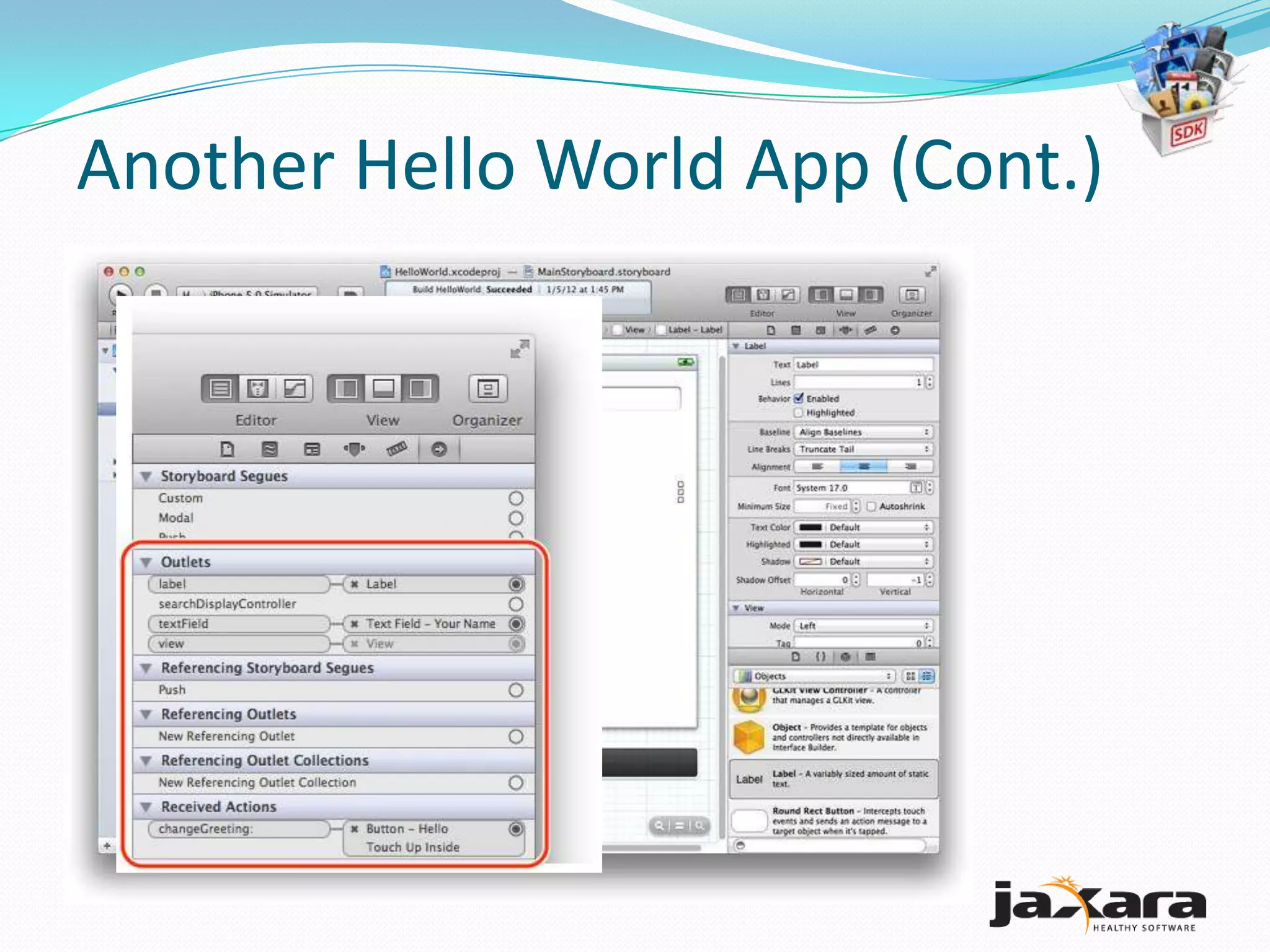Viewport: 1270px width, 952px height.
Task: Open the Attributes inspector in the magnified inspector bar
Action: pos(354,449)
